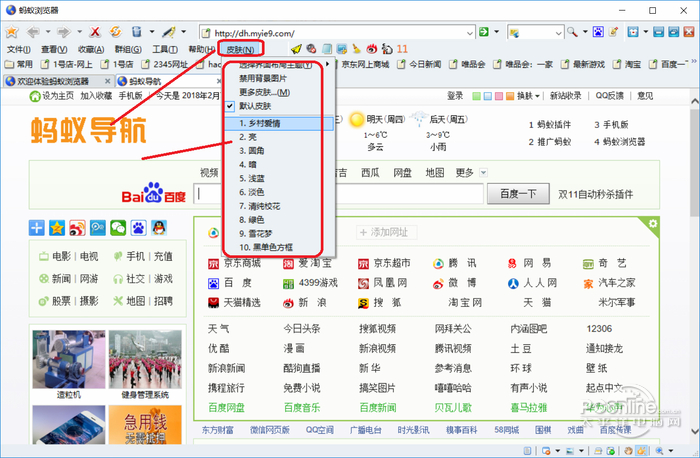Open the 12306 link

click(x=599, y=329)
